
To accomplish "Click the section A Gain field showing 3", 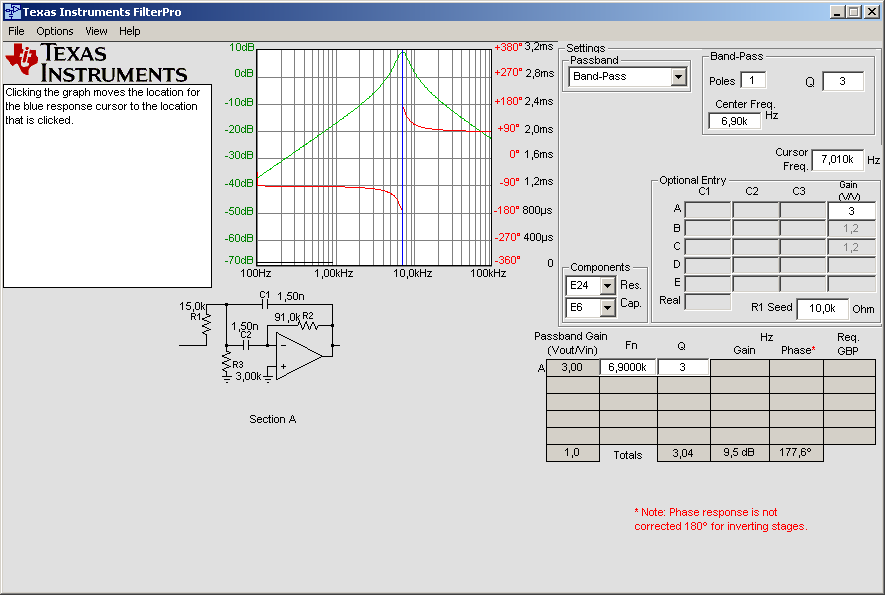I will pyautogui.click(x=851, y=211).
